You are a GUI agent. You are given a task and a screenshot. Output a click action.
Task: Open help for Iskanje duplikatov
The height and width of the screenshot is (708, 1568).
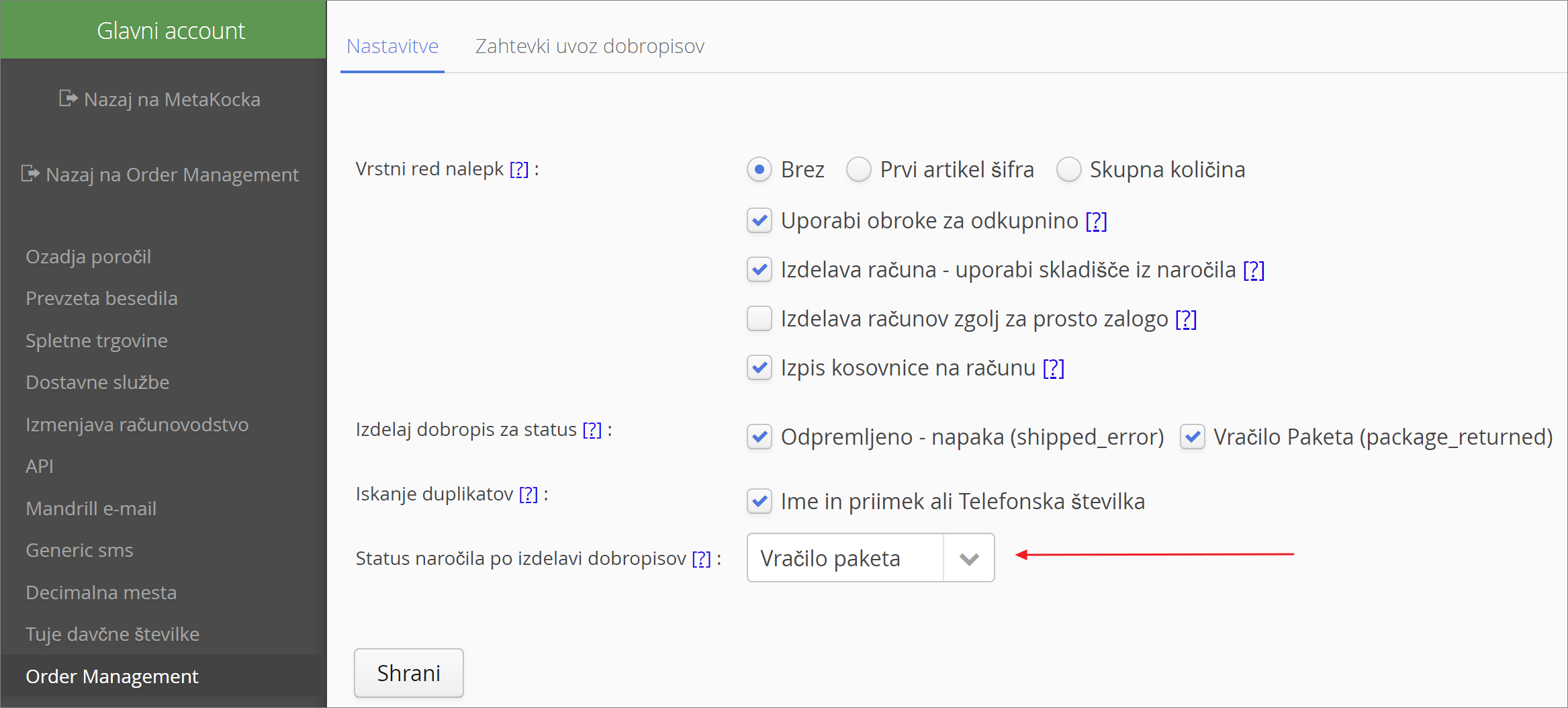(528, 494)
